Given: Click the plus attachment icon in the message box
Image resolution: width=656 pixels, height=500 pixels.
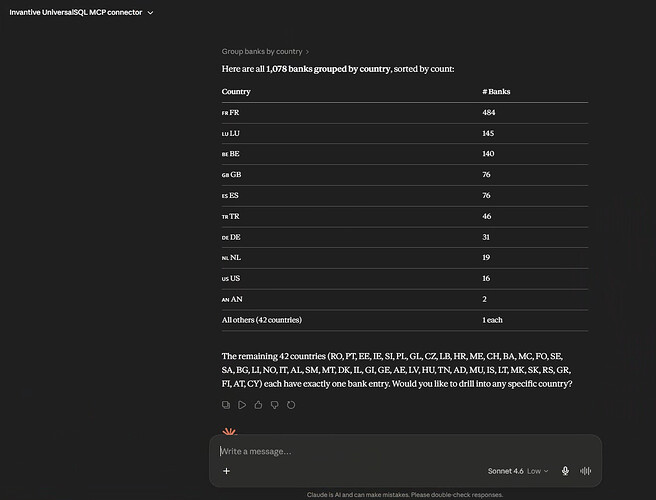Looking at the screenshot, I should point(226,471).
